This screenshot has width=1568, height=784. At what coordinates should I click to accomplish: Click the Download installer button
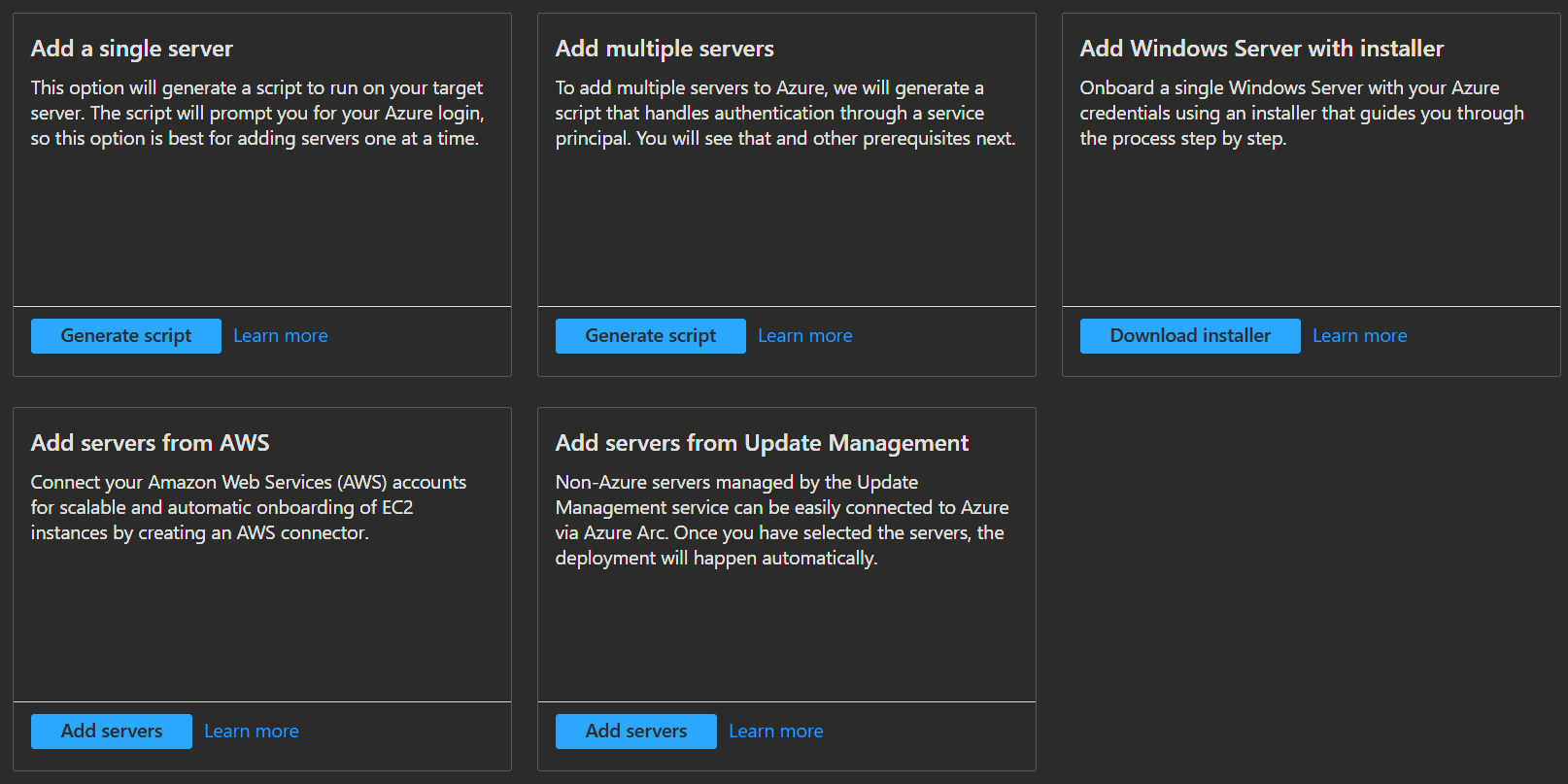point(1190,336)
